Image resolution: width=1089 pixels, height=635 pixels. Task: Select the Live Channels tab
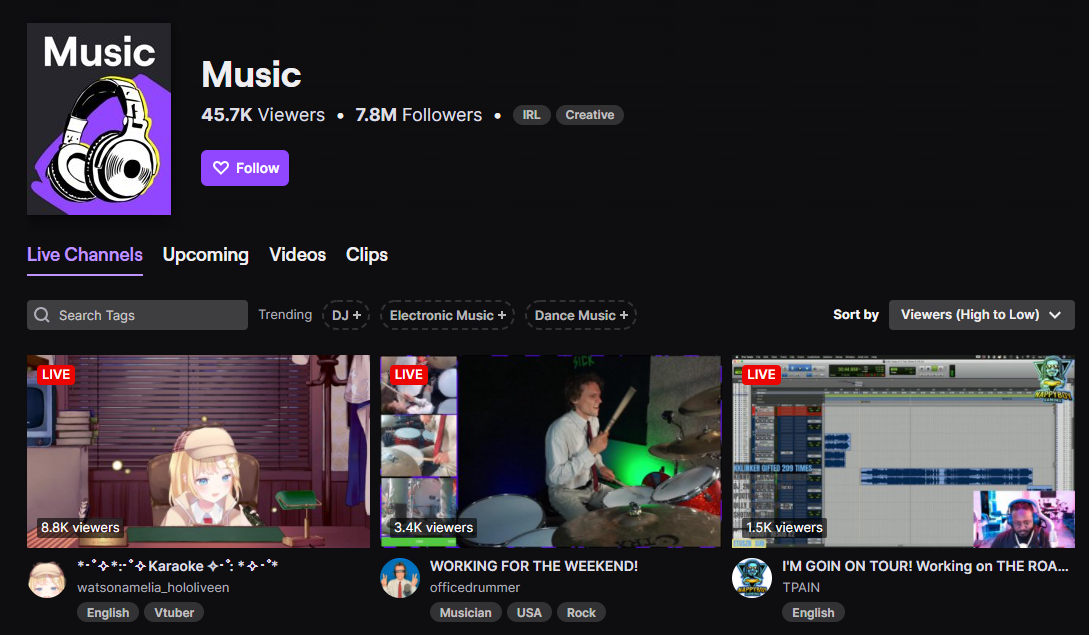click(85, 255)
